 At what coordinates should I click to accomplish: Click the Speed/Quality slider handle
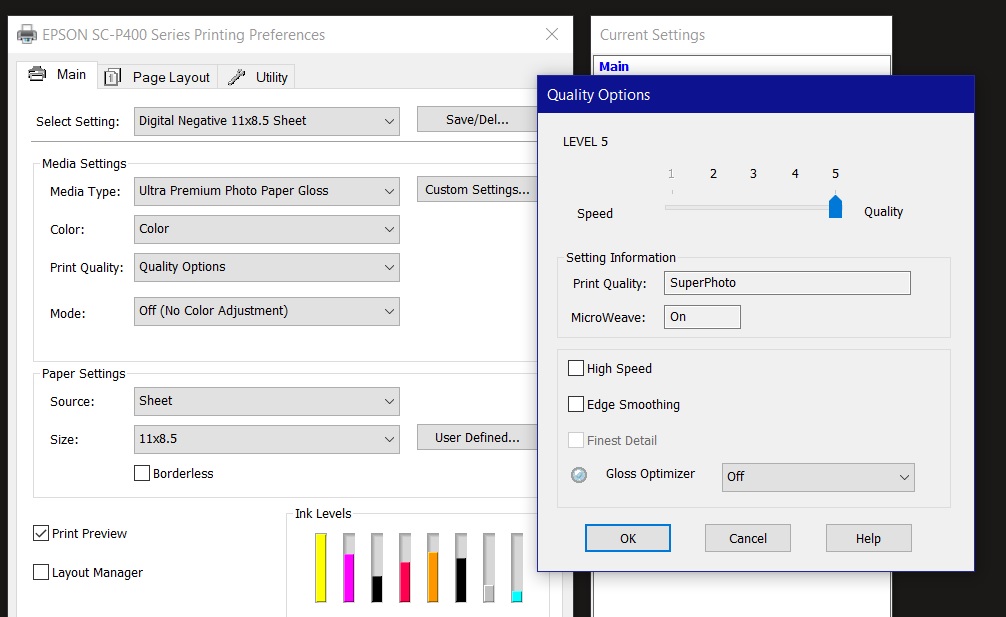click(836, 206)
